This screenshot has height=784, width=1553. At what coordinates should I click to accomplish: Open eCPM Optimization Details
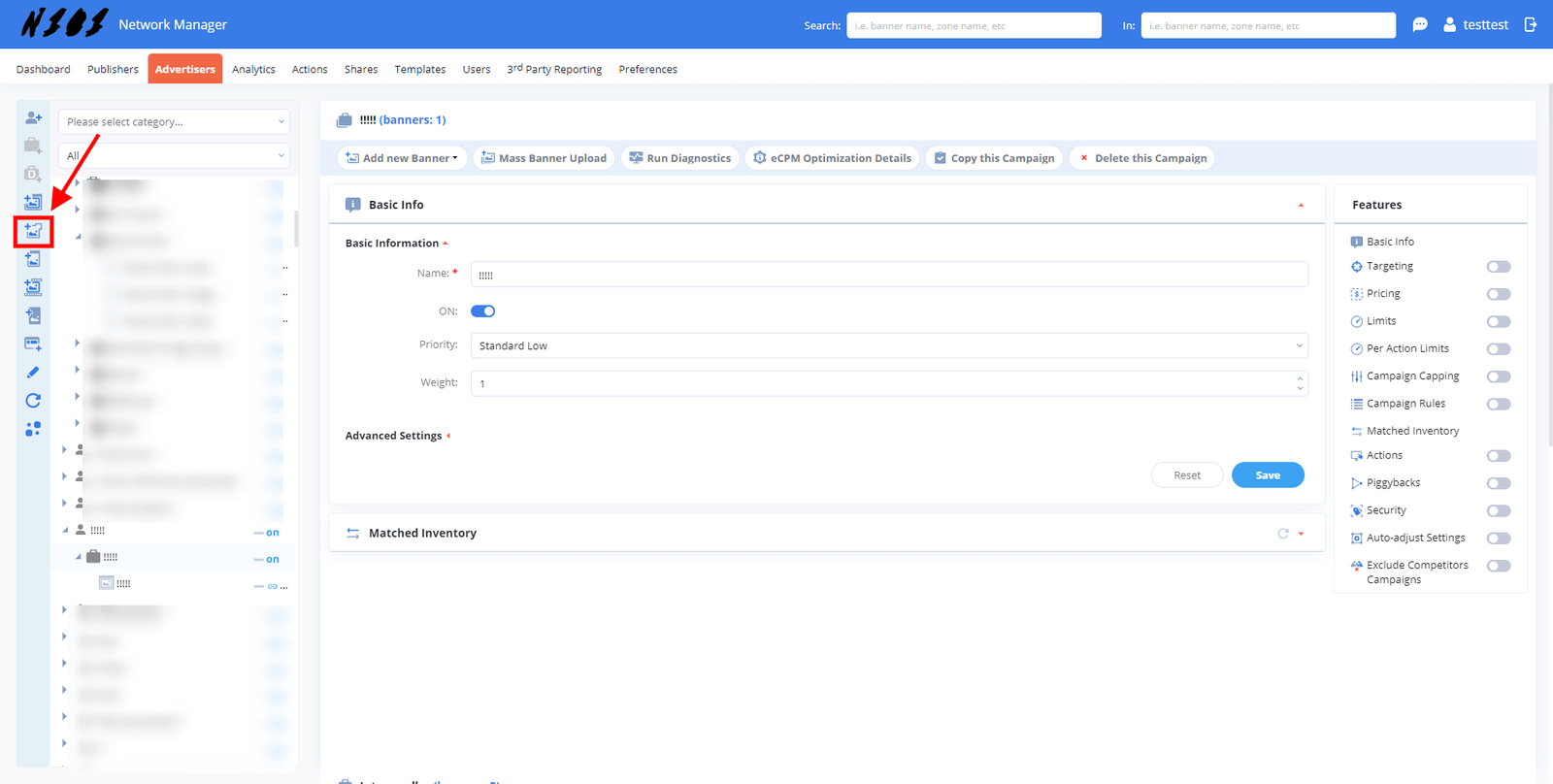tap(833, 158)
